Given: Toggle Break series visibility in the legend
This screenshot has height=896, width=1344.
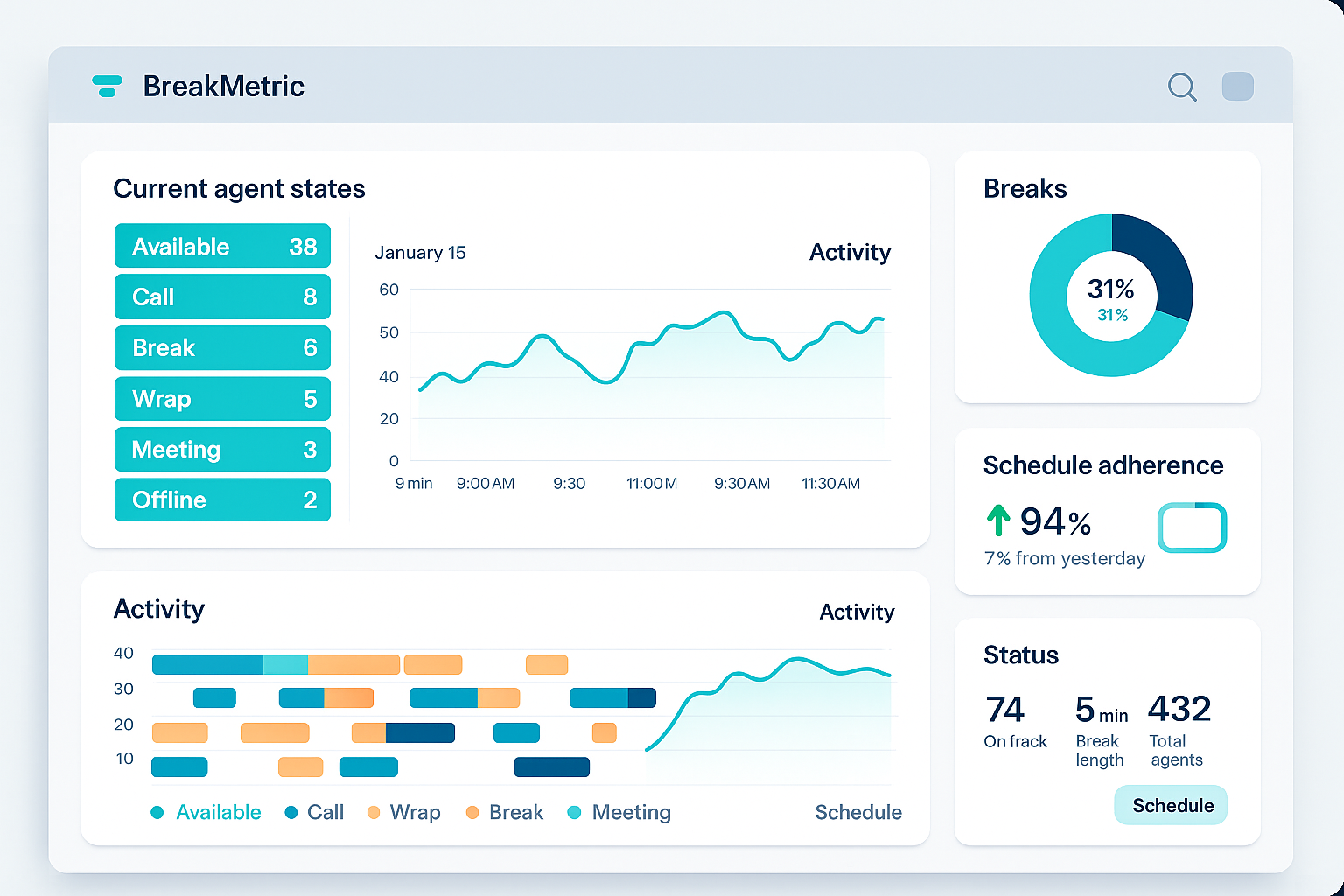Looking at the screenshot, I should coord(473,812).
